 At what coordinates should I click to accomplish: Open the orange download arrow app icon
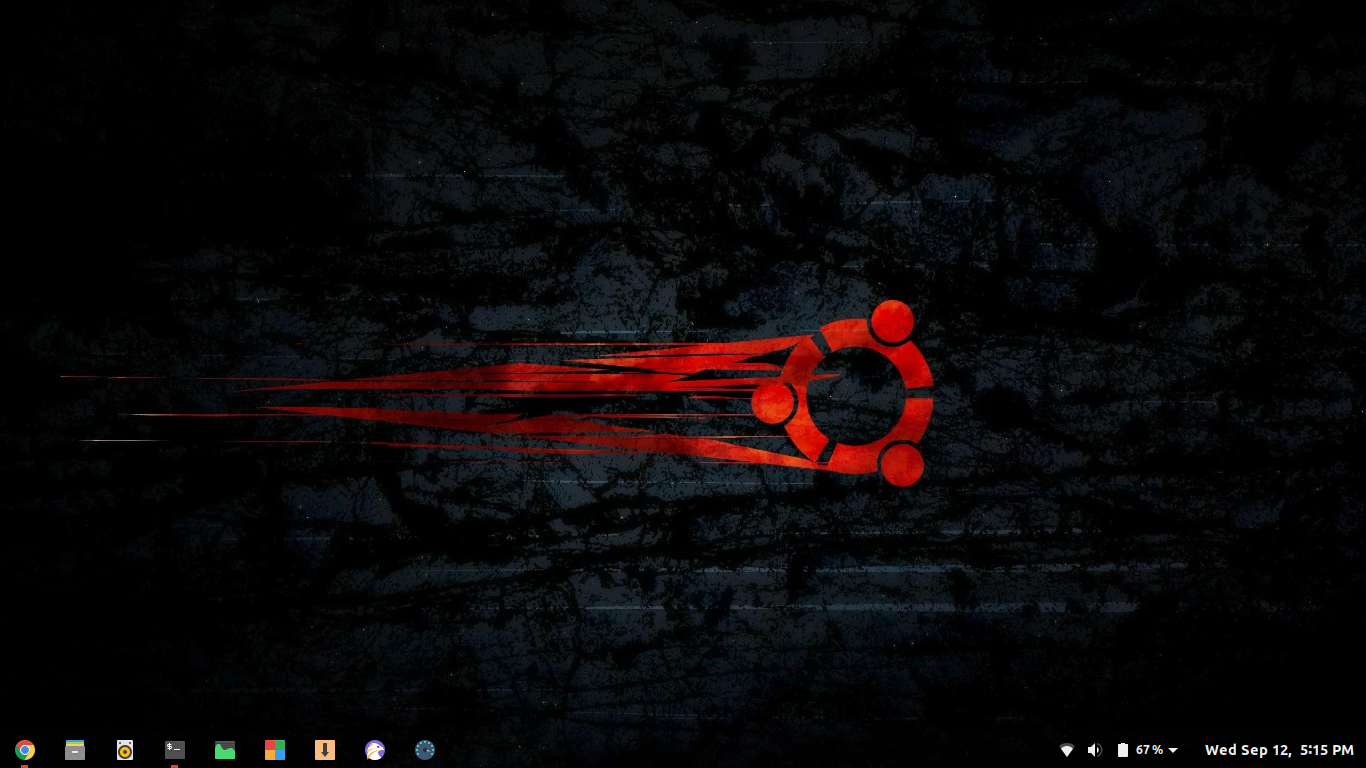pos(325,750)
